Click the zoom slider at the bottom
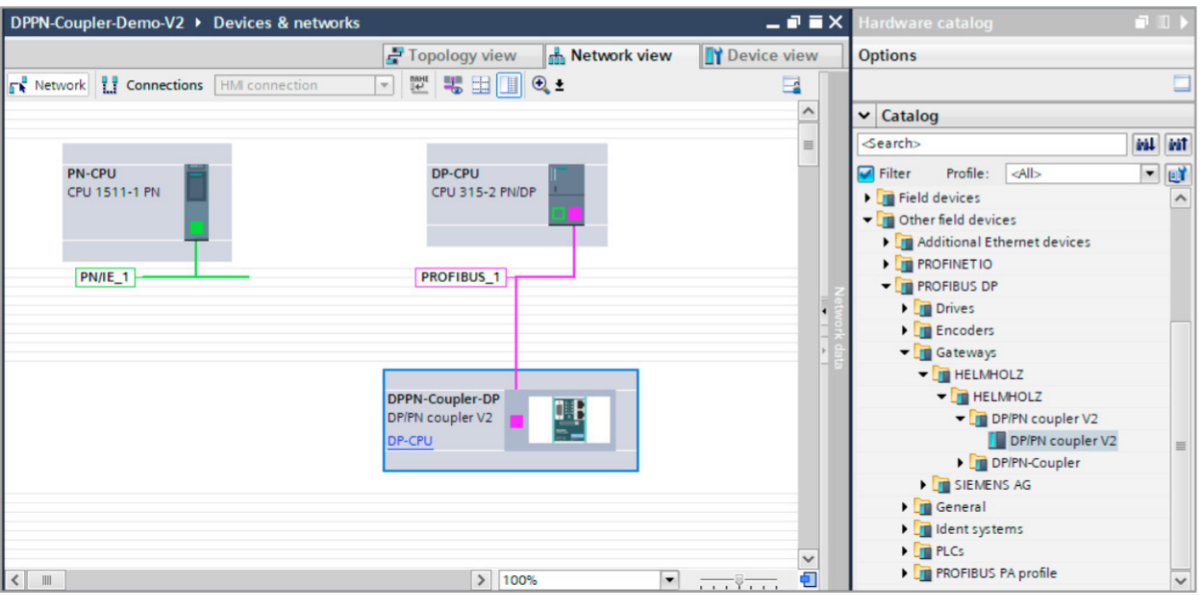The height and width of the screenshot is (595, 1200). pyautogui.click(x=739, y=580)
